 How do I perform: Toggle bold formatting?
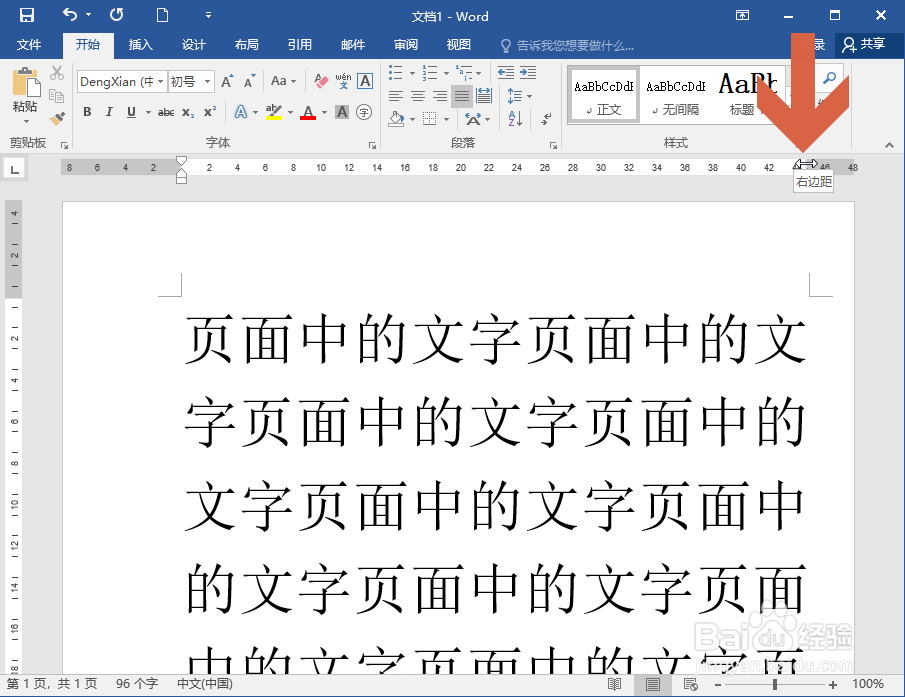(87, 112)
